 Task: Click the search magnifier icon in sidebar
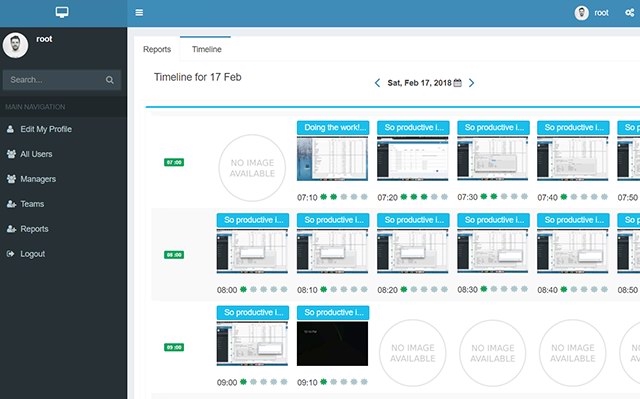point(109,80)
